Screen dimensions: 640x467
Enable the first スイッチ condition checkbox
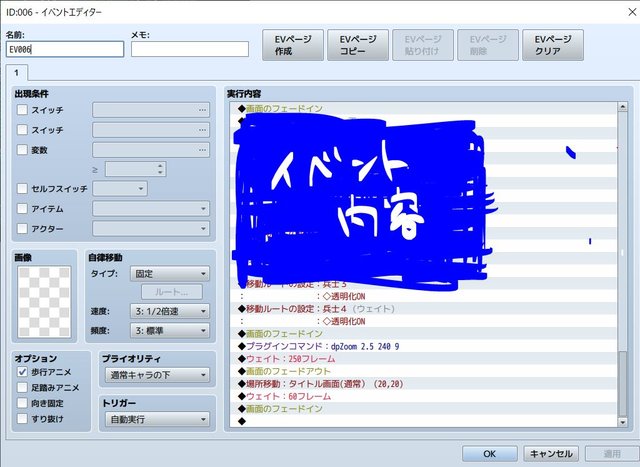pos(22,110)
